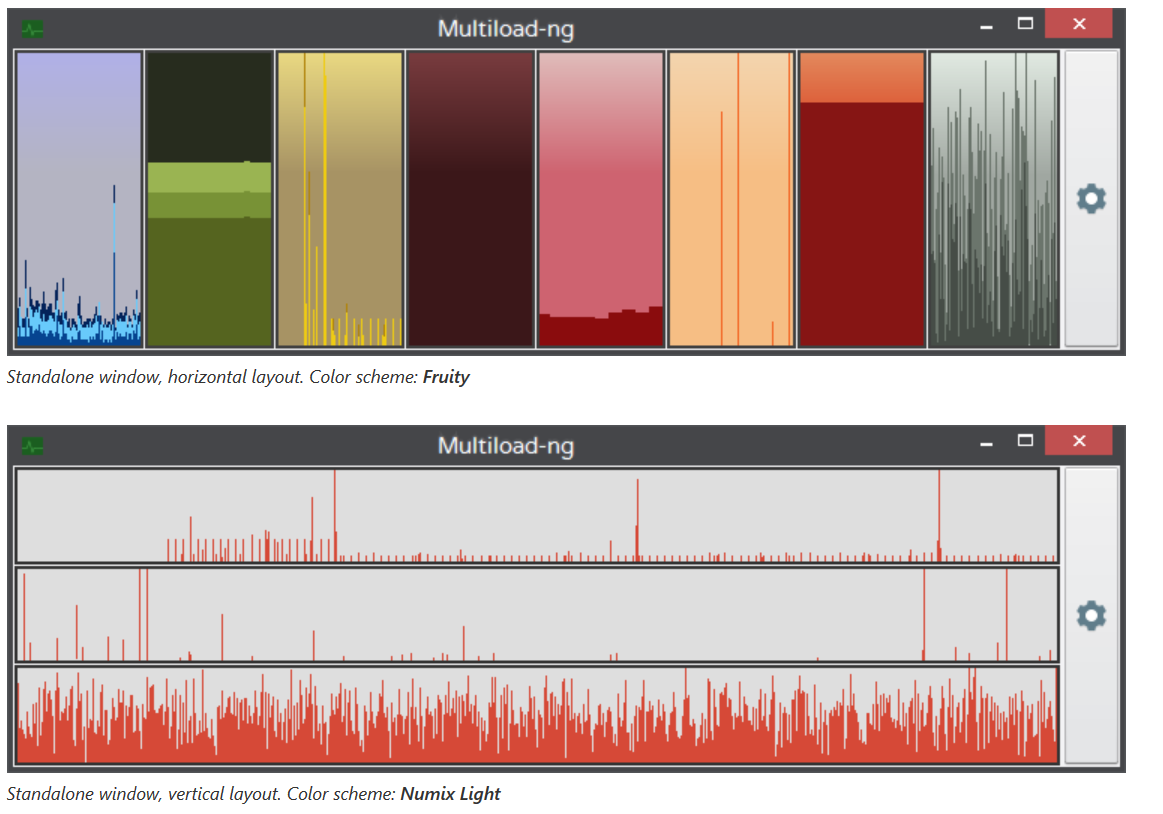Select the grey-green spiky graph
1163x814 pixels.
tap(993, 199)
